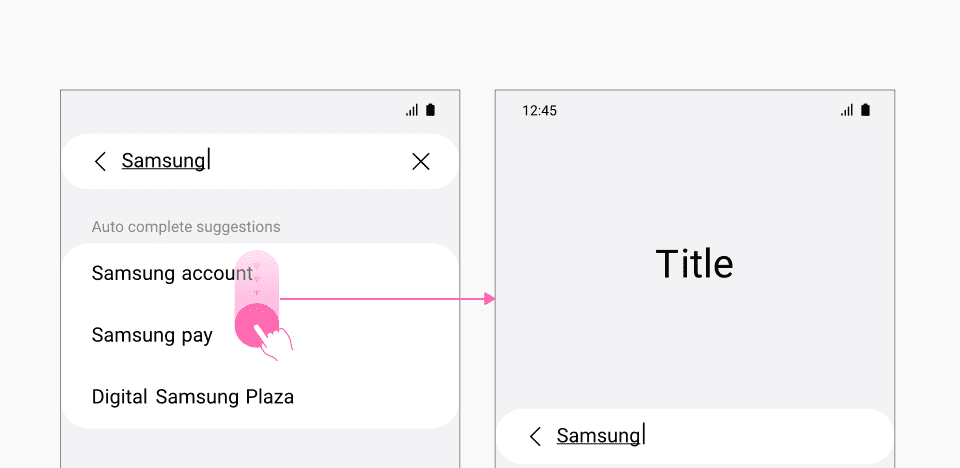
Task: Tap signal strength icon on left phone
Action: pyautogui.click(x=412, y=110)
